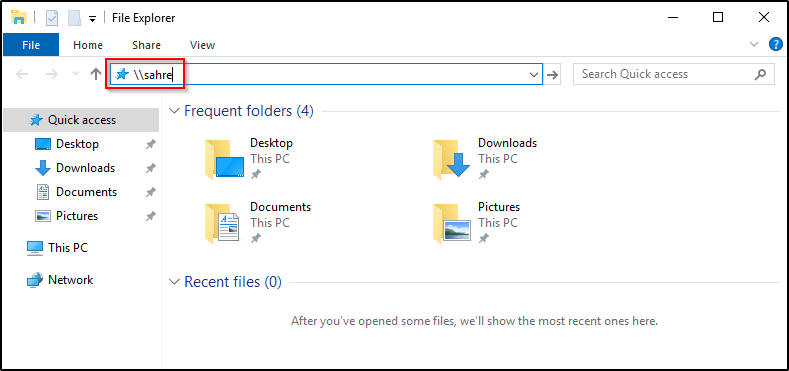Select Quick access in navigation pane
This screenshot has width=789, height=371.
coord(81,120)
